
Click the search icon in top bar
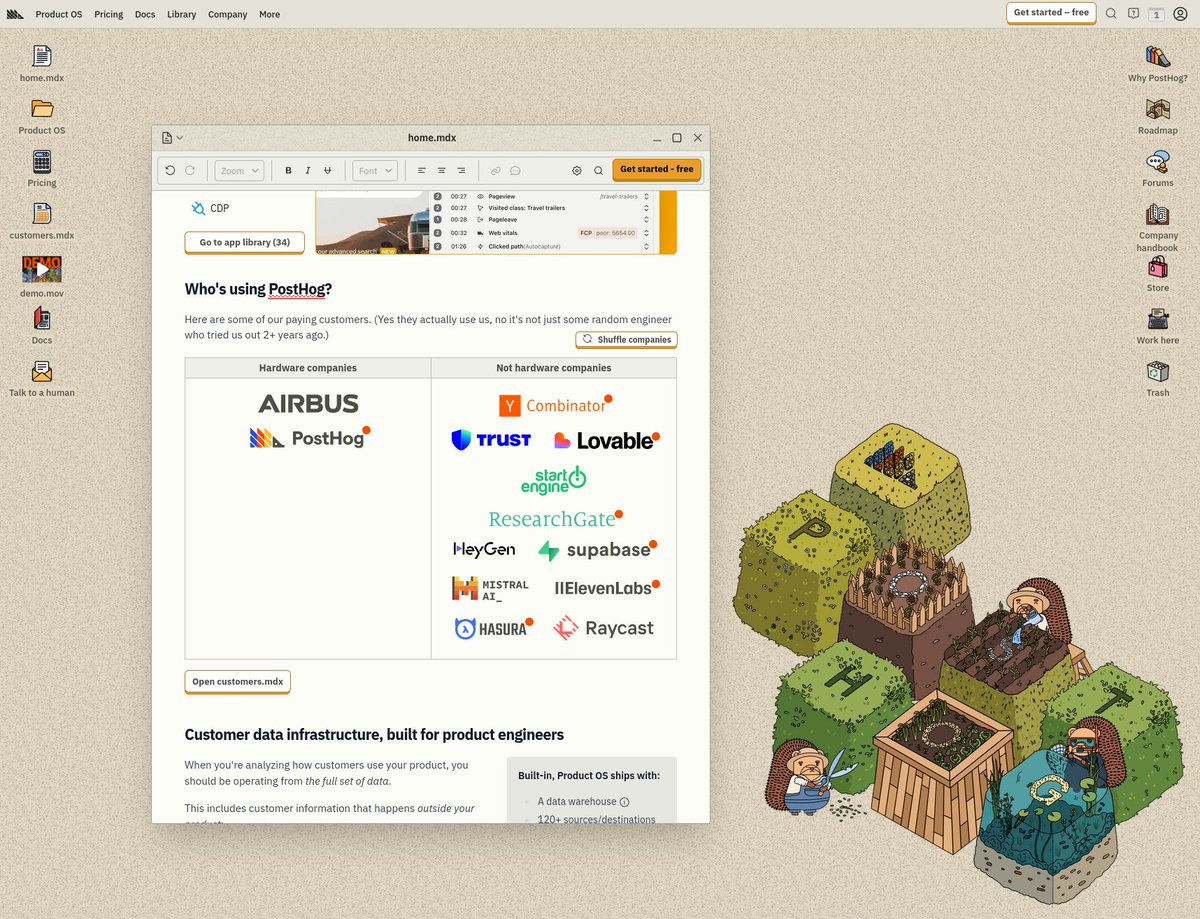[x=1111, y=14]
